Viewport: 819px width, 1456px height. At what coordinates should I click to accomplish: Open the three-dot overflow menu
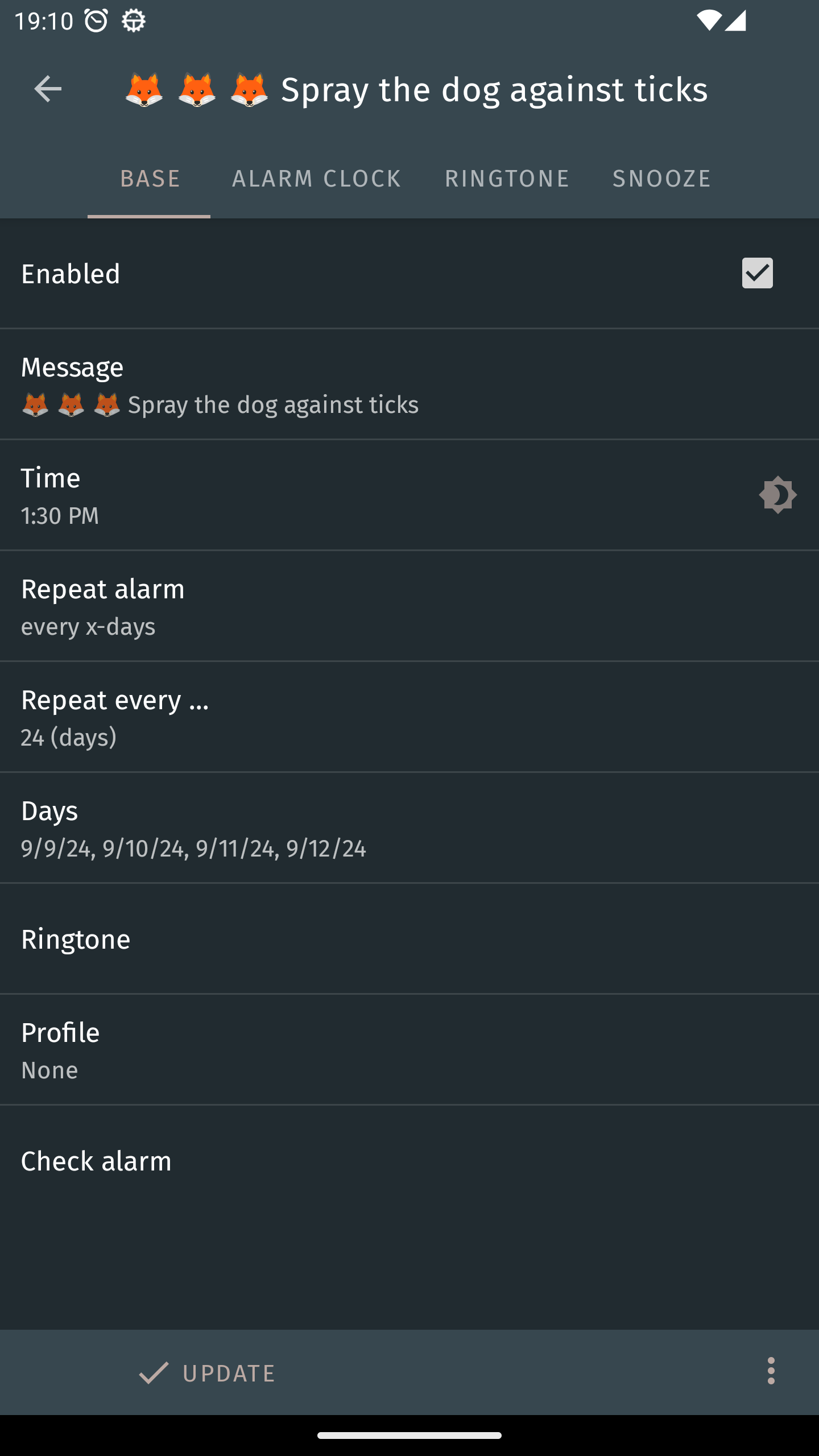771,1371
